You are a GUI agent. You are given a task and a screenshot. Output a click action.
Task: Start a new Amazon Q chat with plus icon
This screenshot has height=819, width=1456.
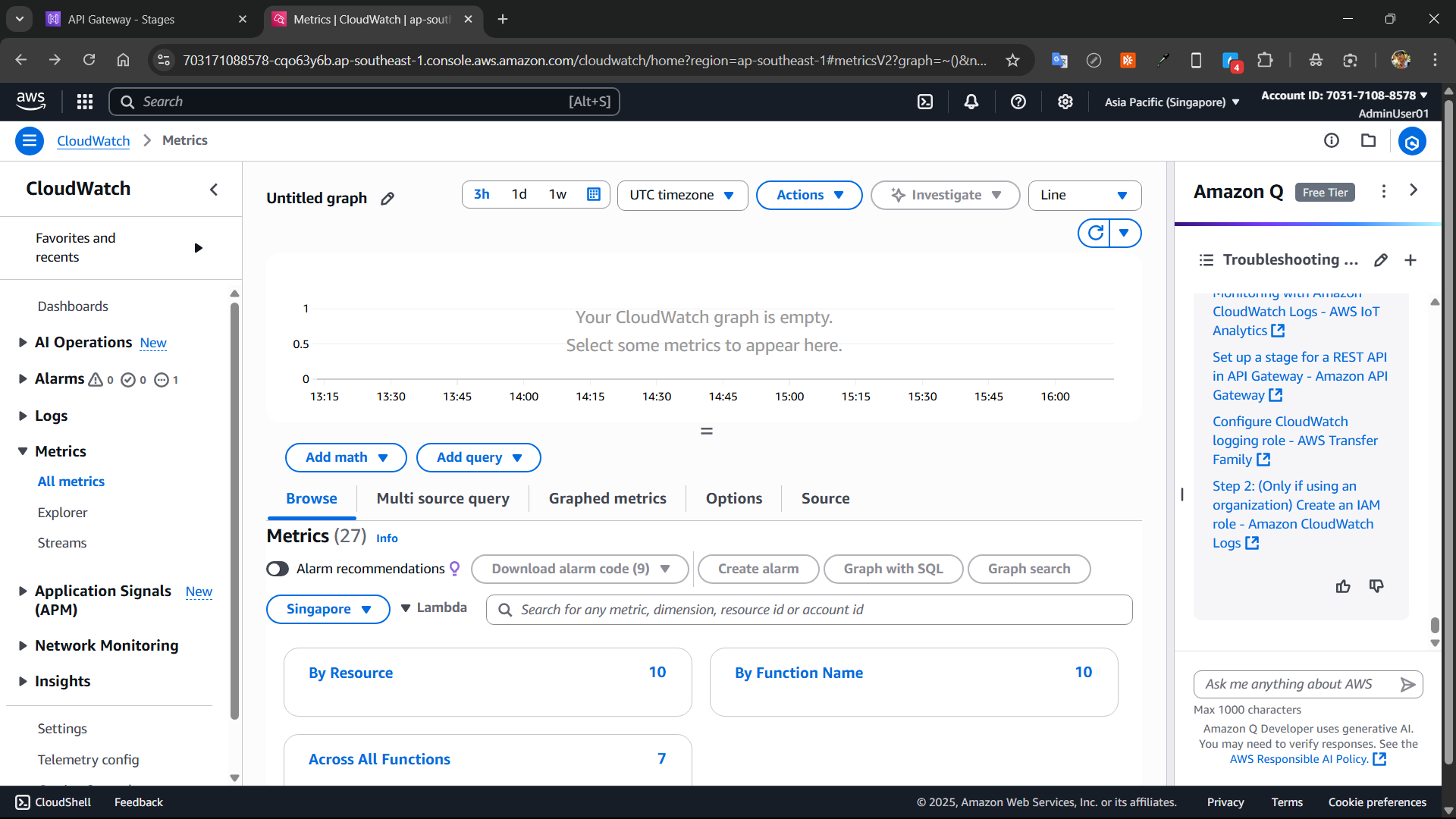click(x=1410, y=260)
